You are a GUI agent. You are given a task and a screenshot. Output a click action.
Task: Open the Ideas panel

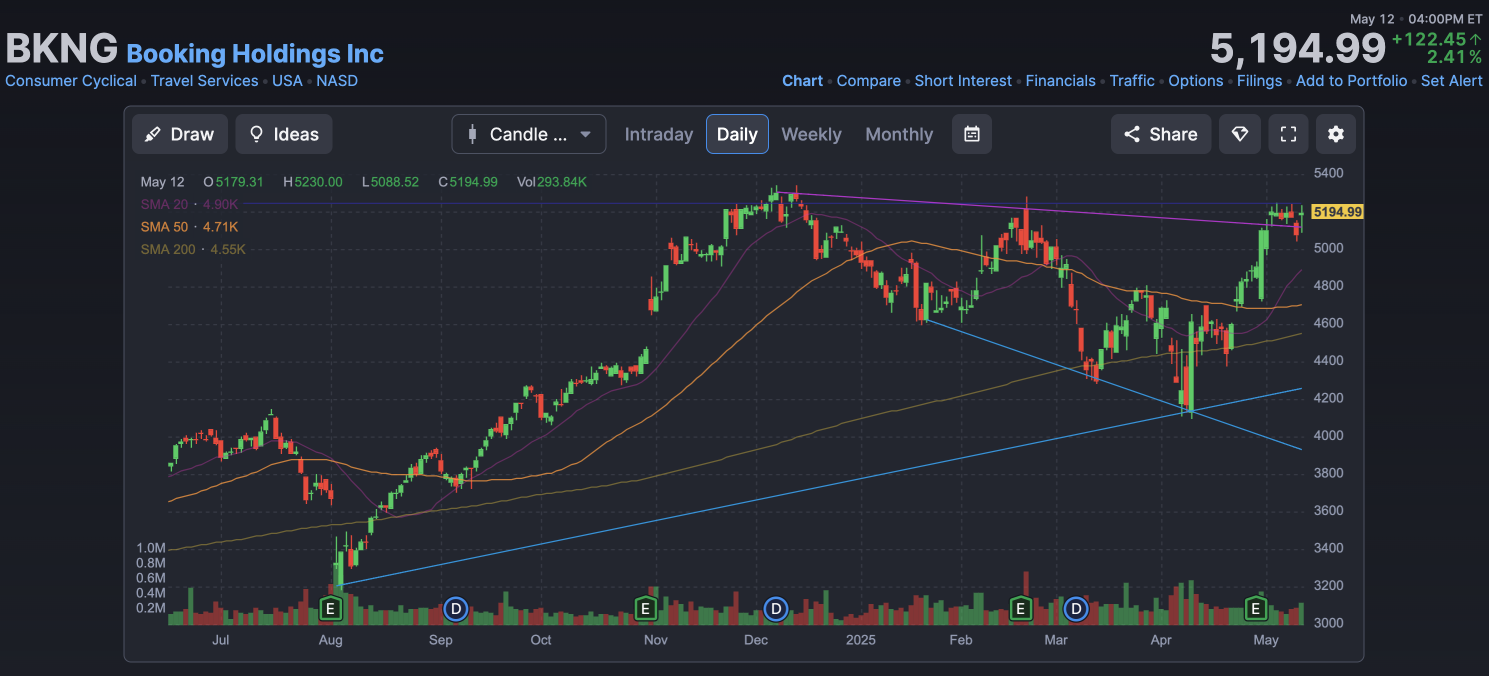coord(284,134)
